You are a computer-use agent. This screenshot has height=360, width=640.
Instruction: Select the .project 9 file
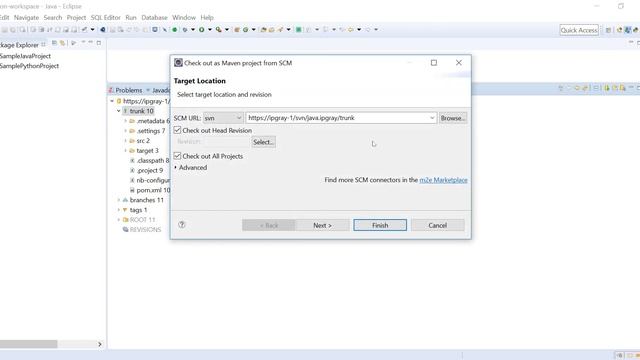point(147,170)
